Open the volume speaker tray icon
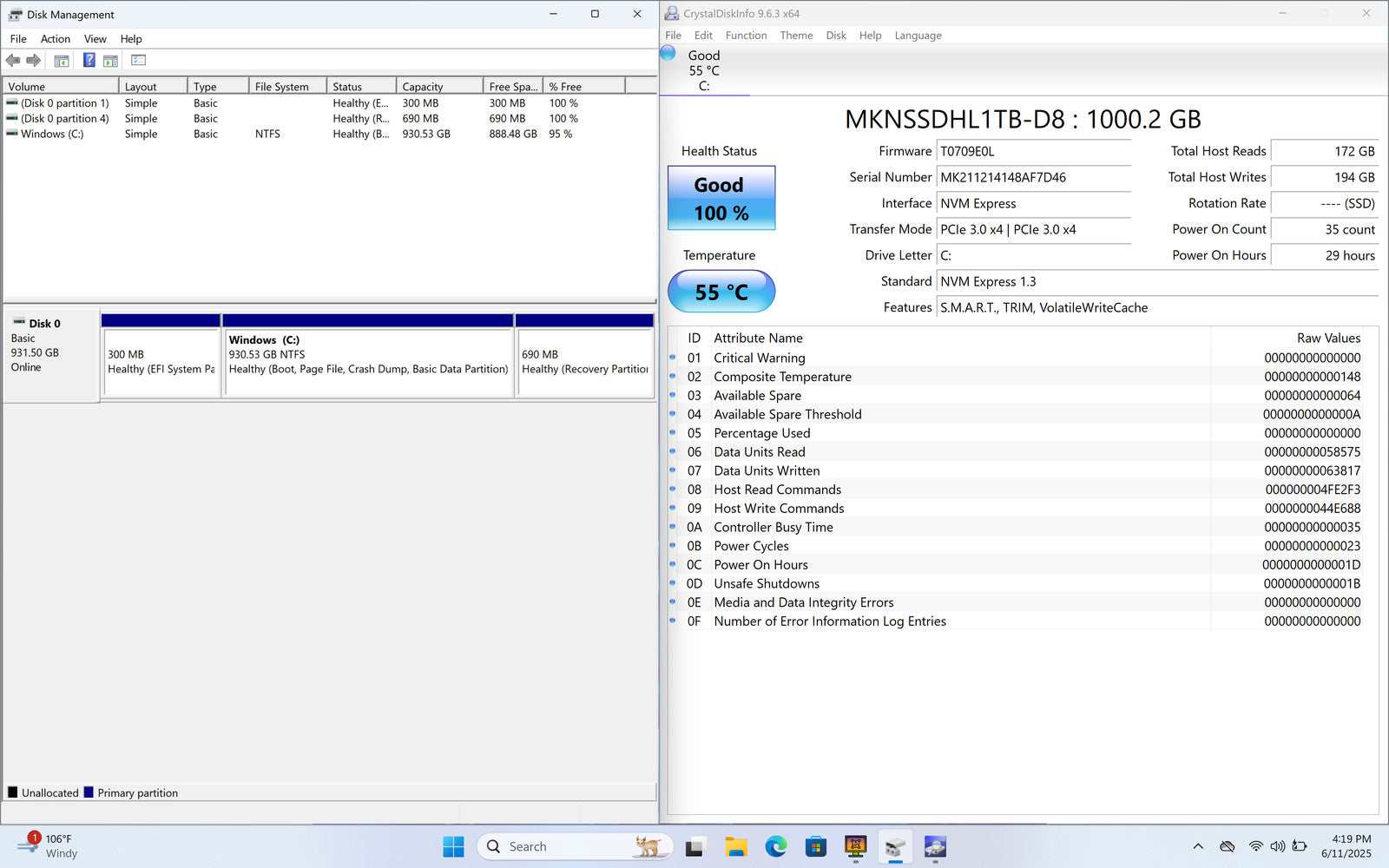This screenshot has height=868, width=1389. coord(1277,846)
